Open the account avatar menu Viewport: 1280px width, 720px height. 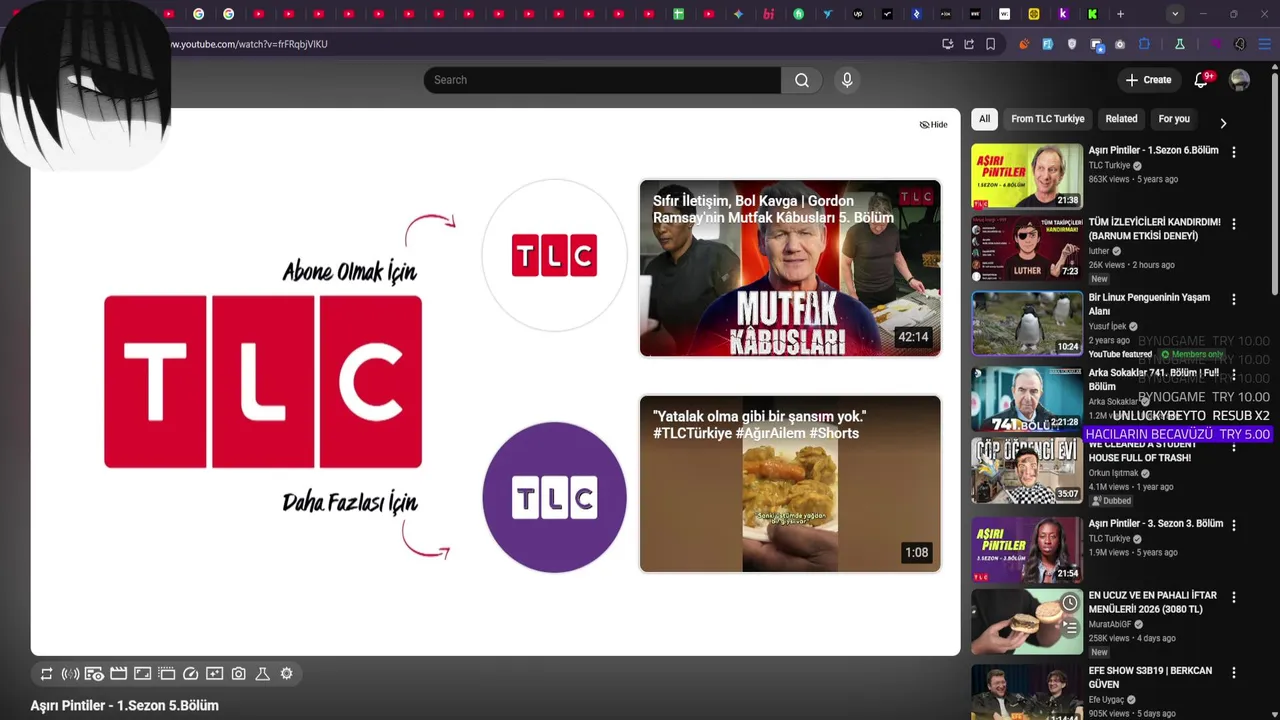(x=1240, y=80)
